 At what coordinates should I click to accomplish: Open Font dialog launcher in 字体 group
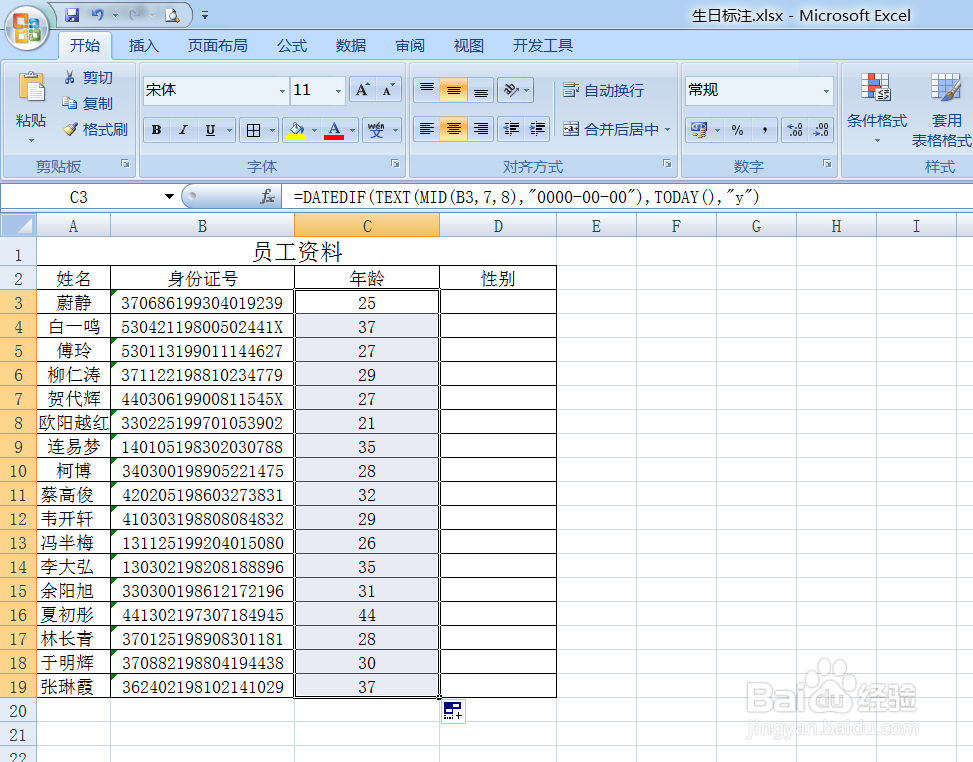point(395,163)
